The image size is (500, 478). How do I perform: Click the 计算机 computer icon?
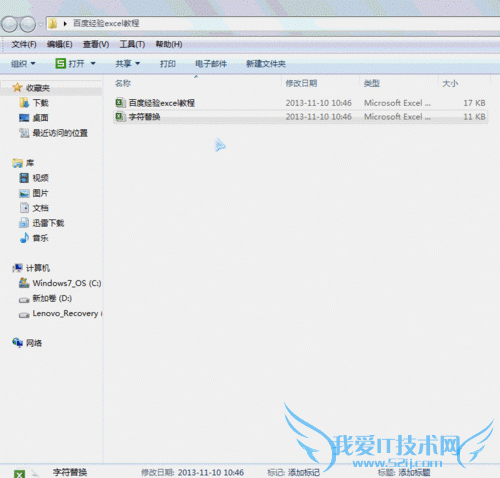pos(17,268)
